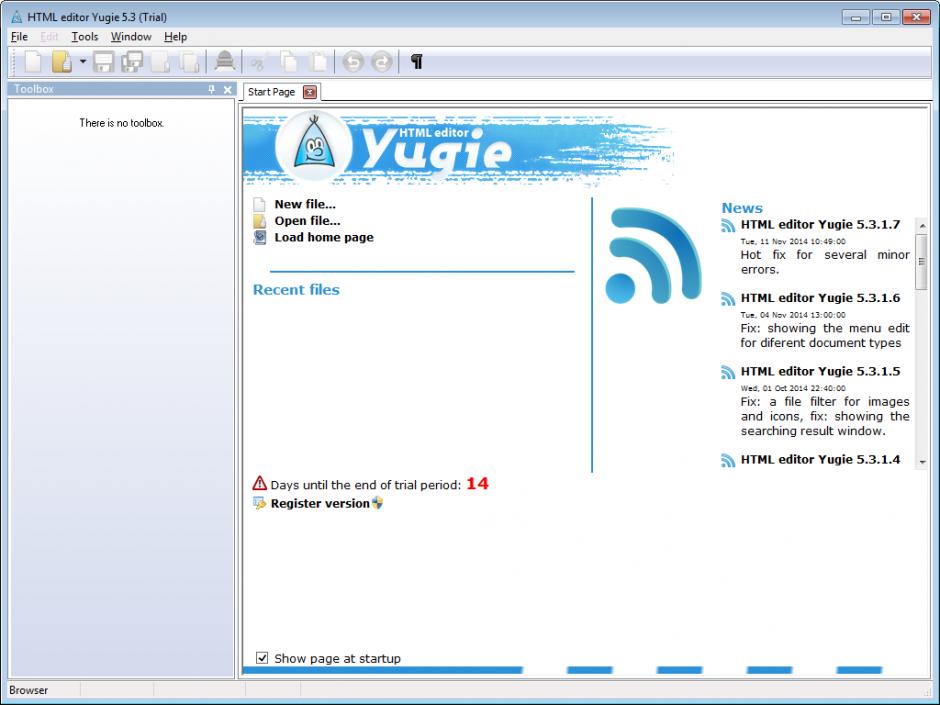The width and height of the screenshot is (940, 705).
Task: Click the Open file folder toolbar icon
Action: (x=62, y=61)
